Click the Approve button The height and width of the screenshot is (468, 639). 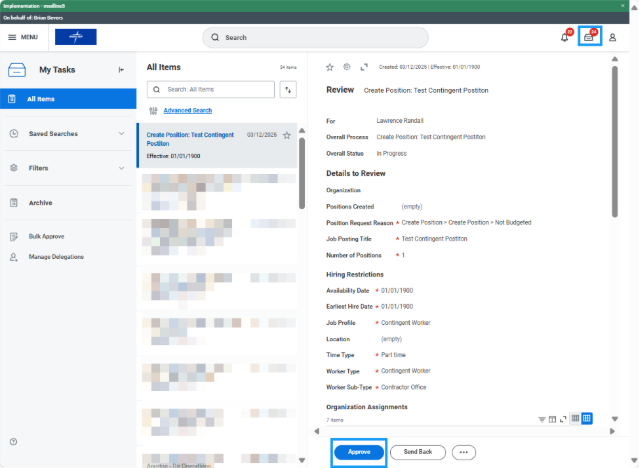click(x=359, y=452)
